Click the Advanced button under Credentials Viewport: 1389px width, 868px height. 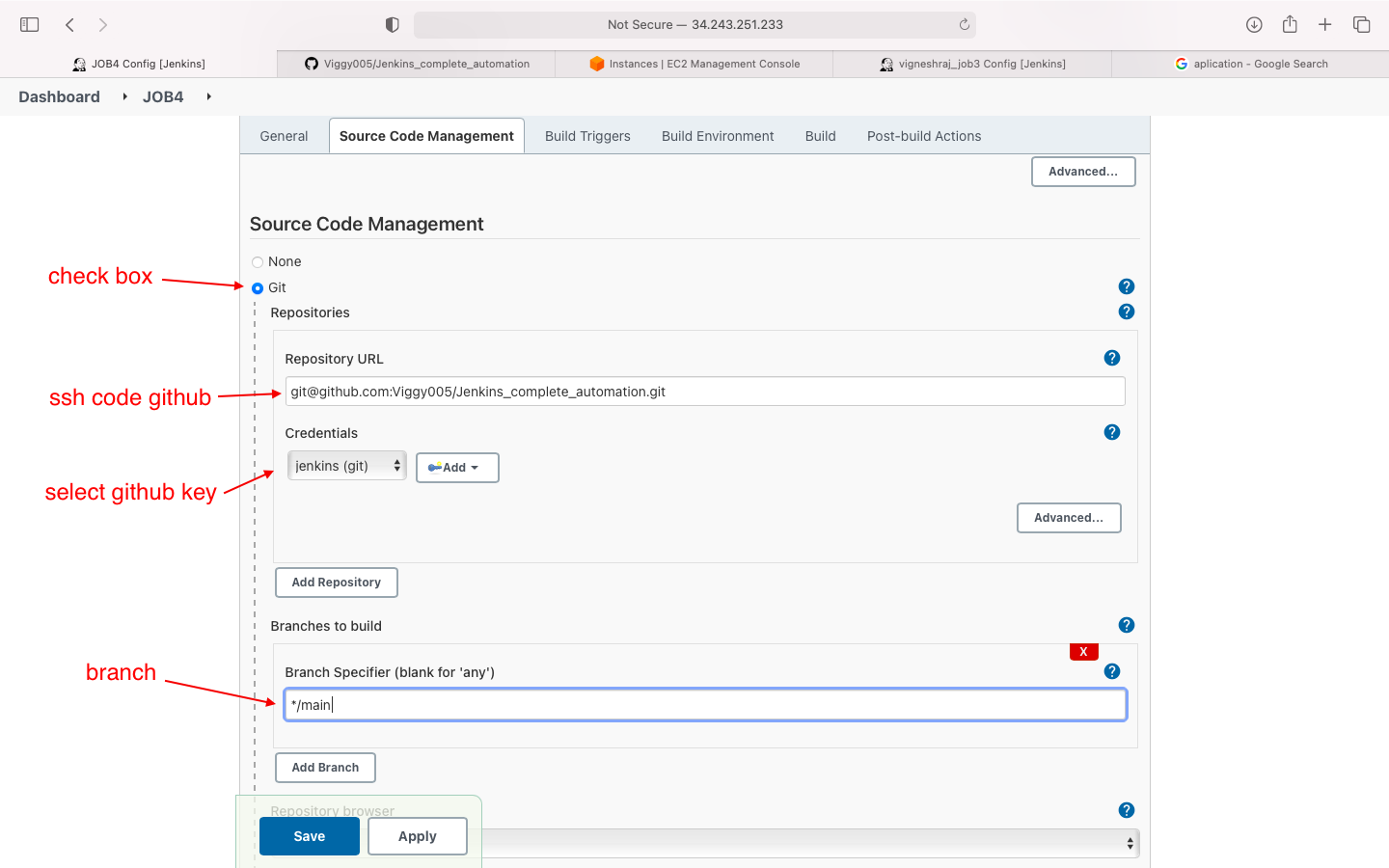(x=1069, y=518)
